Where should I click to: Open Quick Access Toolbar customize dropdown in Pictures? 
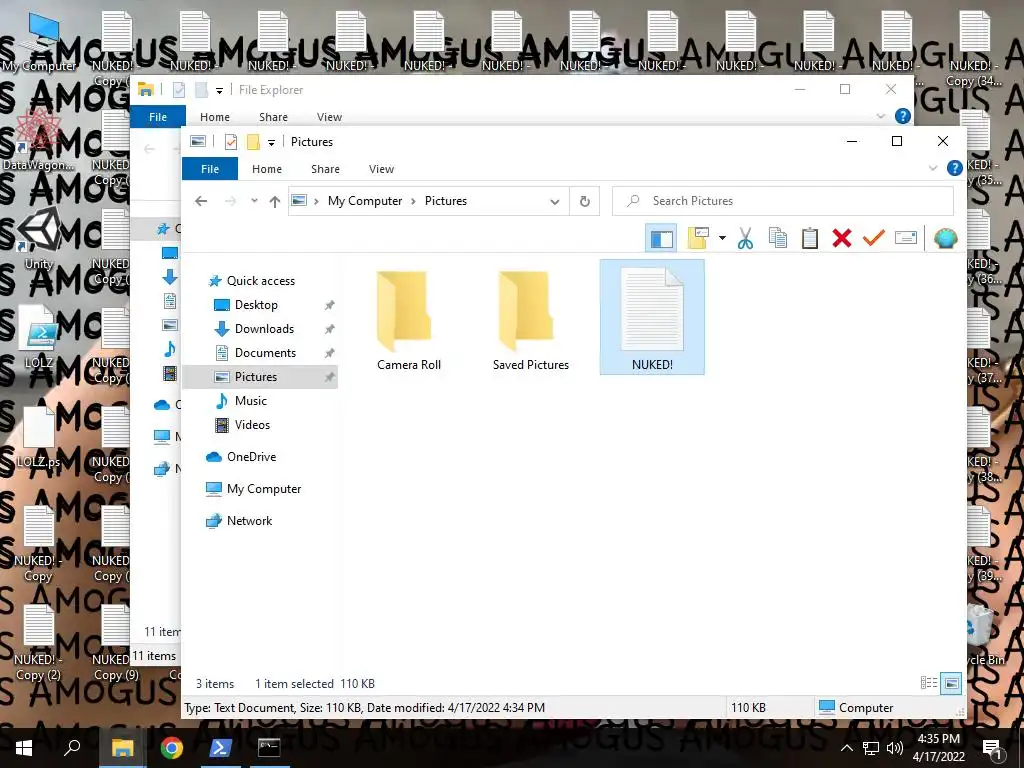coord(271,142)
